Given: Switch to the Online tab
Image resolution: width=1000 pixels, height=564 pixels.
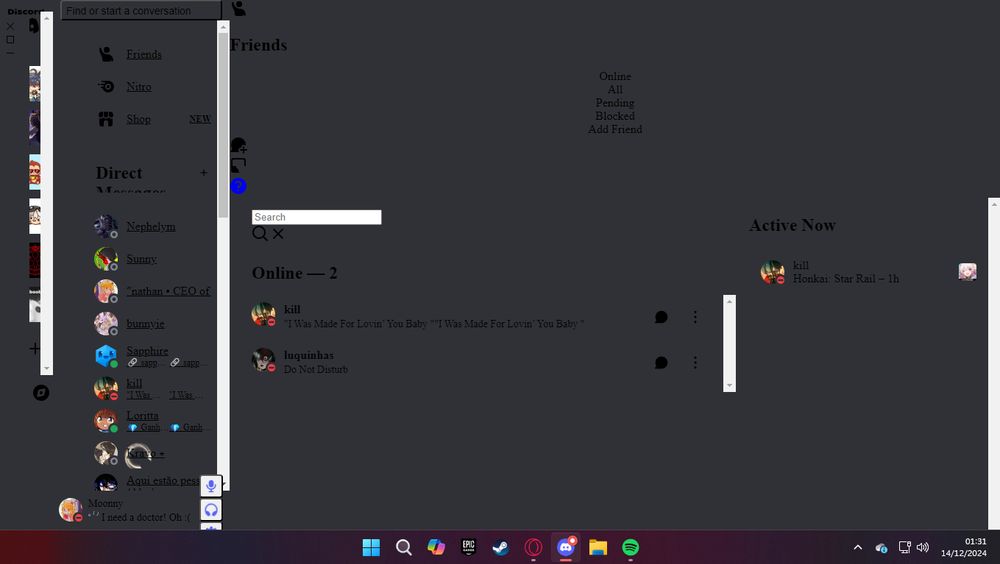Looking at the screenshot, I should click(615, 76).
